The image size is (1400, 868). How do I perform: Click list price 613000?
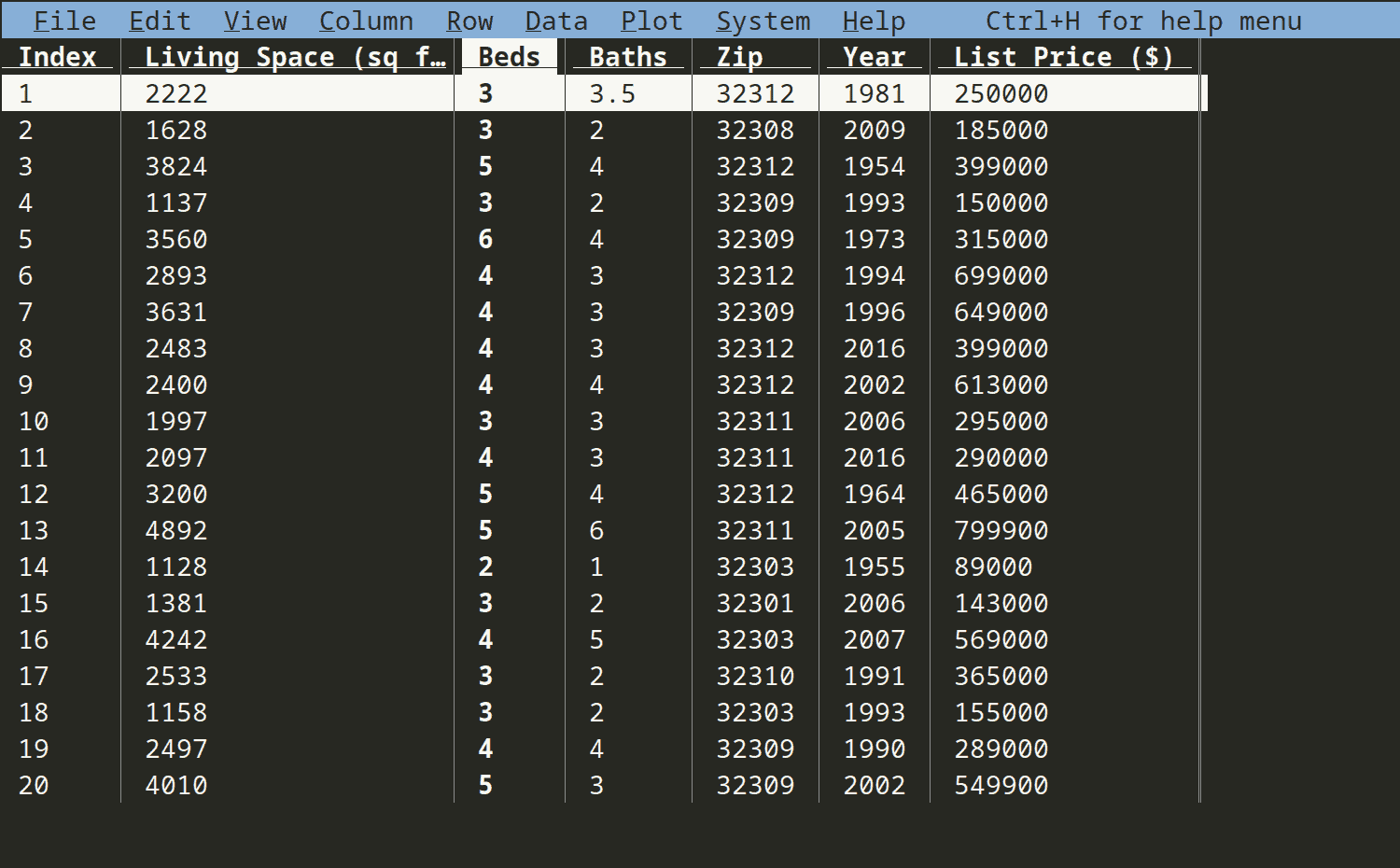1001,385
